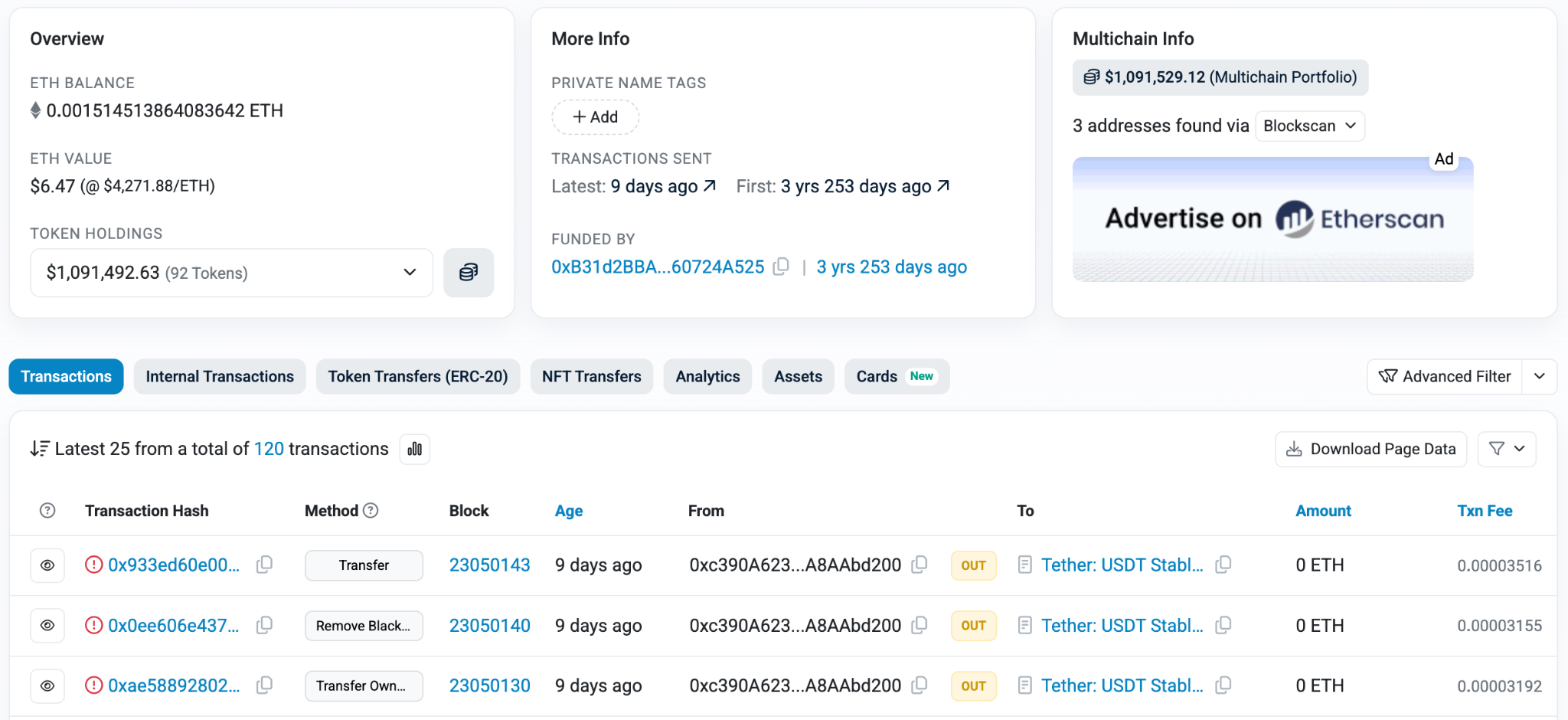Toggle eye preview for transaction 0x933ed60e00
The width and height of the screenshot is (1568, 720).
point(47,565)
